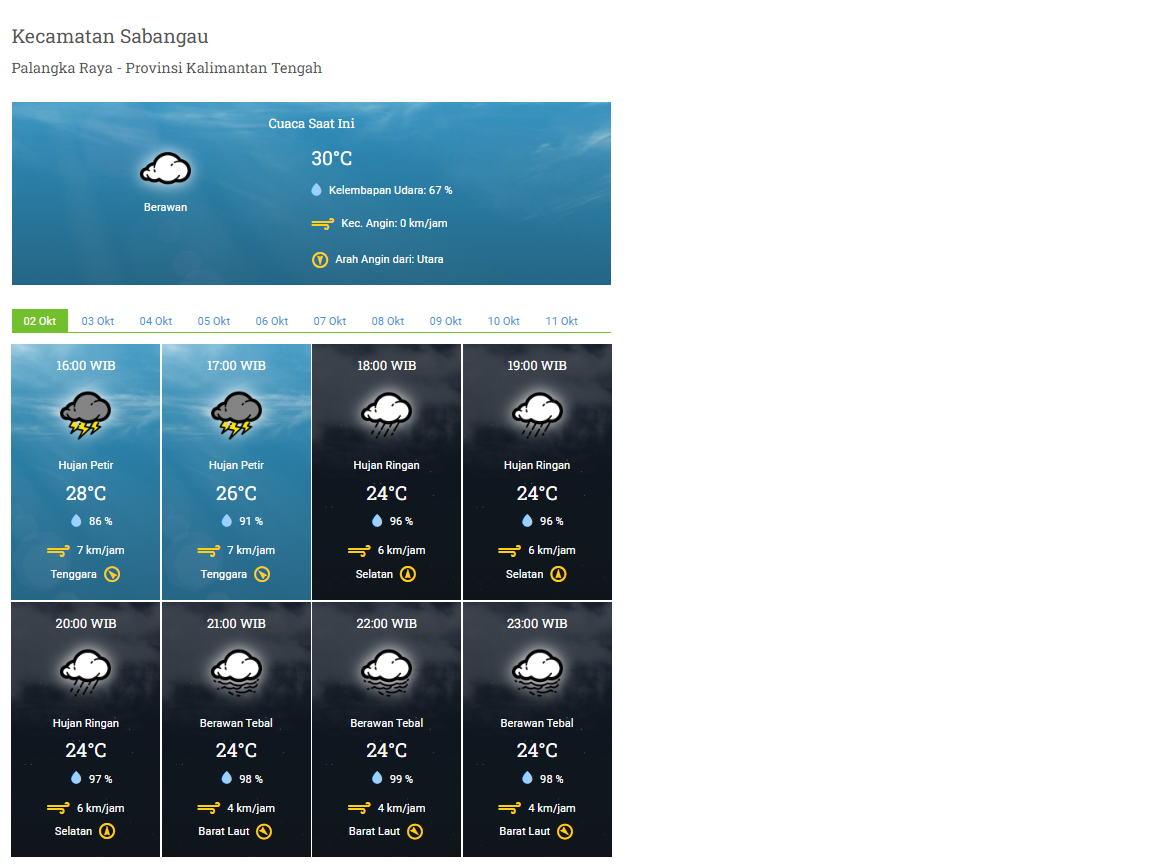
Task: Click the Selatan compass icon at 18:00 WIB
Action: pyautogui.click(x=408, y=575)
